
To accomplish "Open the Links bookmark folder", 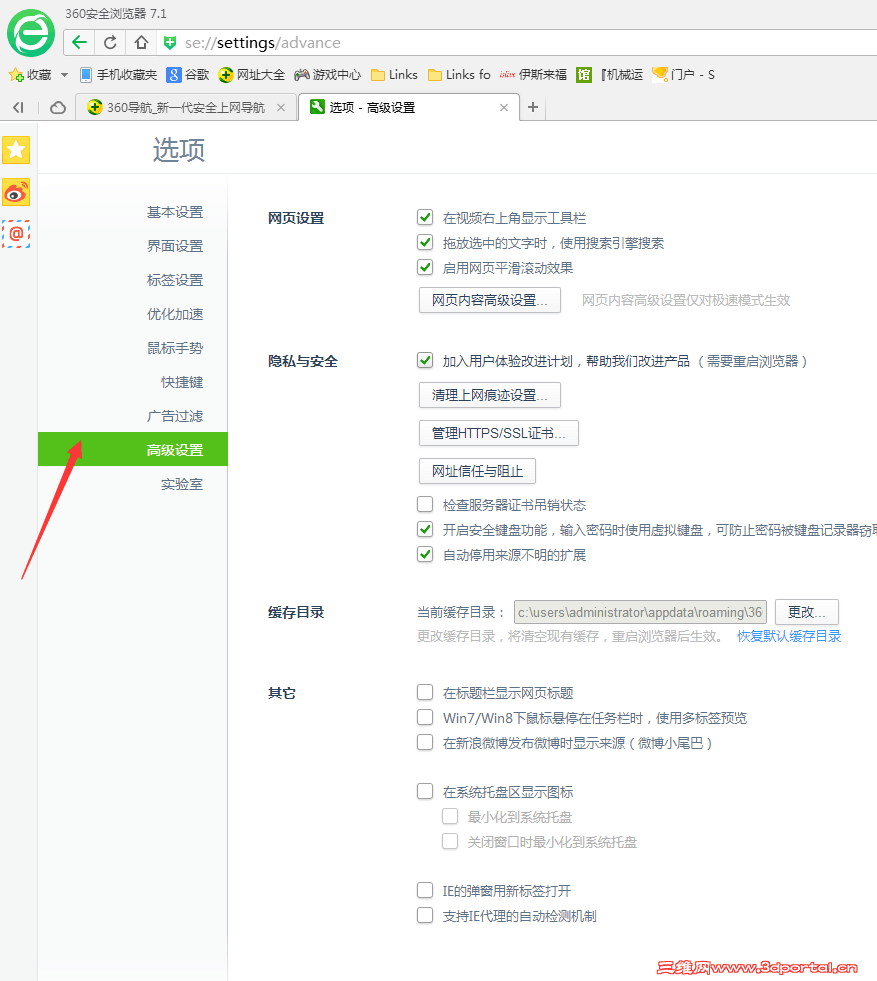I will (394, 75).
